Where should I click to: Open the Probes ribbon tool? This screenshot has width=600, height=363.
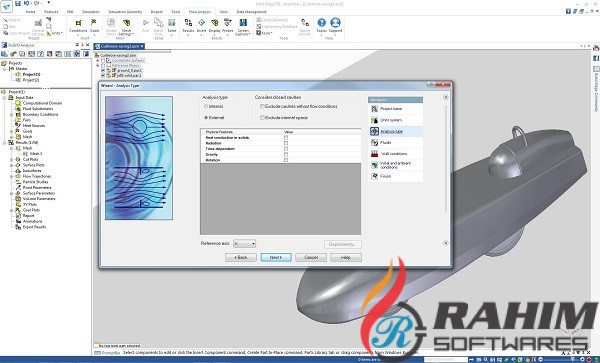pyautogui.click(x=228, y=26)
